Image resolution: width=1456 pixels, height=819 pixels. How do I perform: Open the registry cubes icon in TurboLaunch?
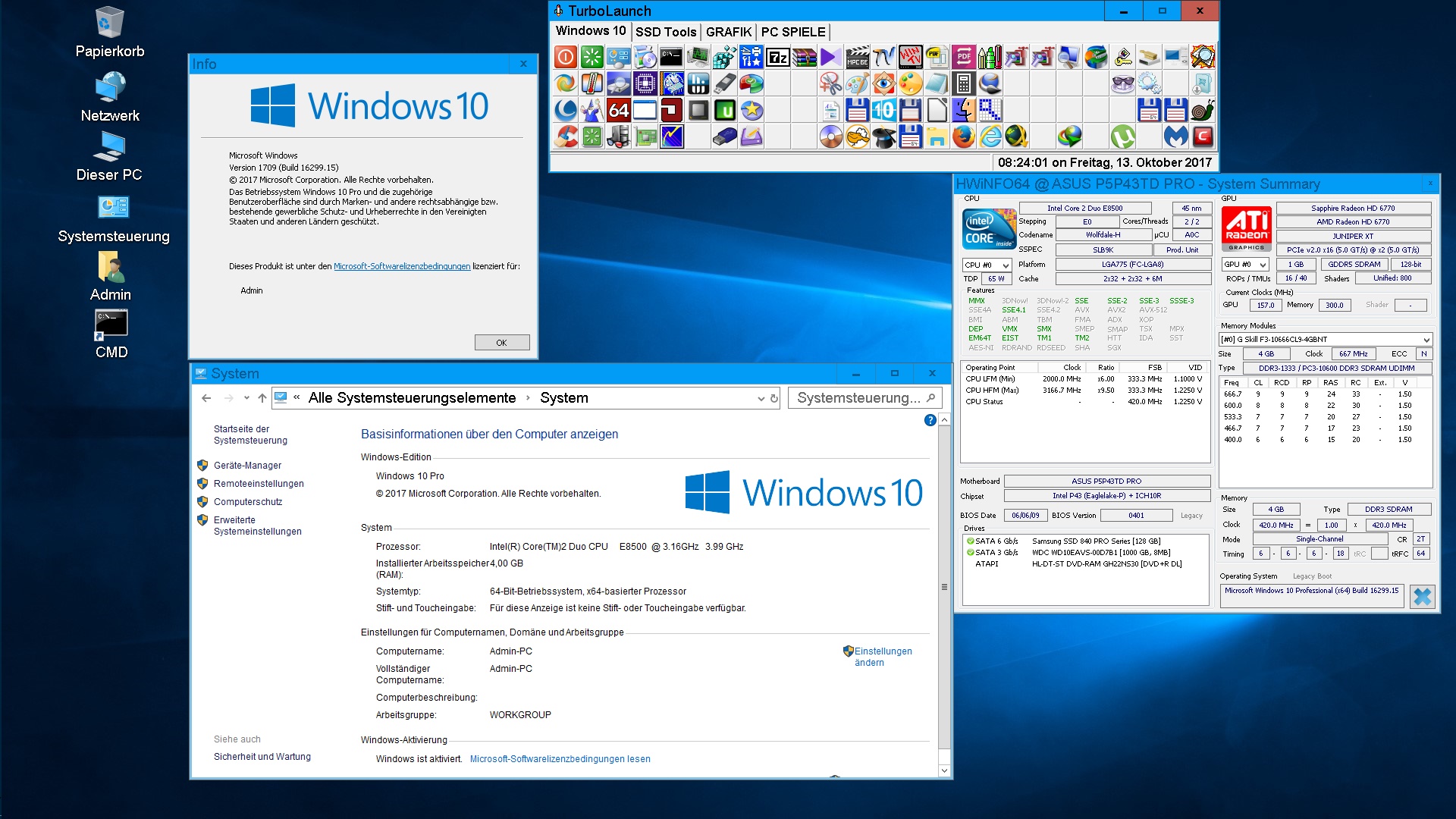(x=725, y=57)
